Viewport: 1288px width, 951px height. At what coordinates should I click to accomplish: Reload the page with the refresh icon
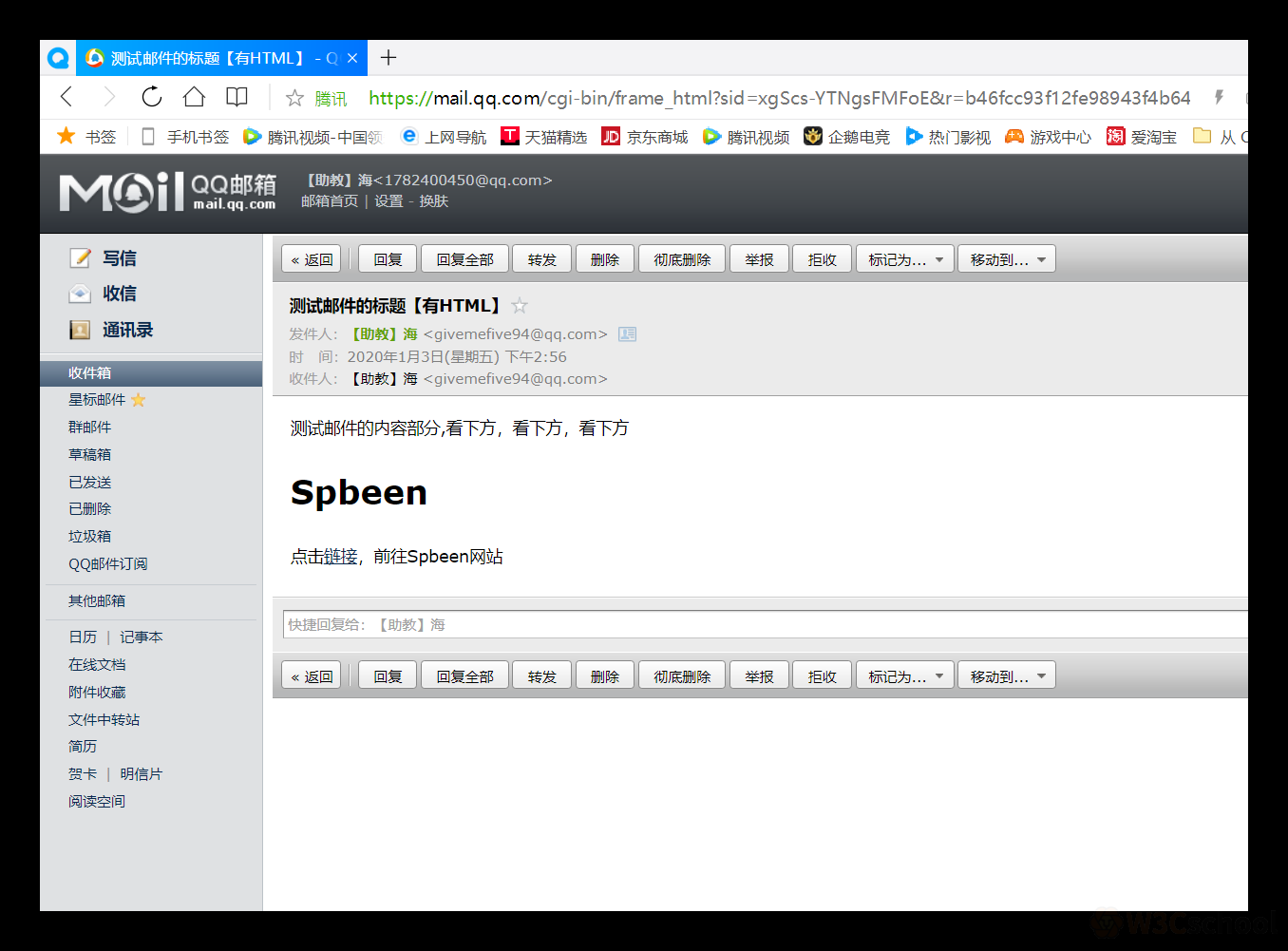tap(151, 97)
